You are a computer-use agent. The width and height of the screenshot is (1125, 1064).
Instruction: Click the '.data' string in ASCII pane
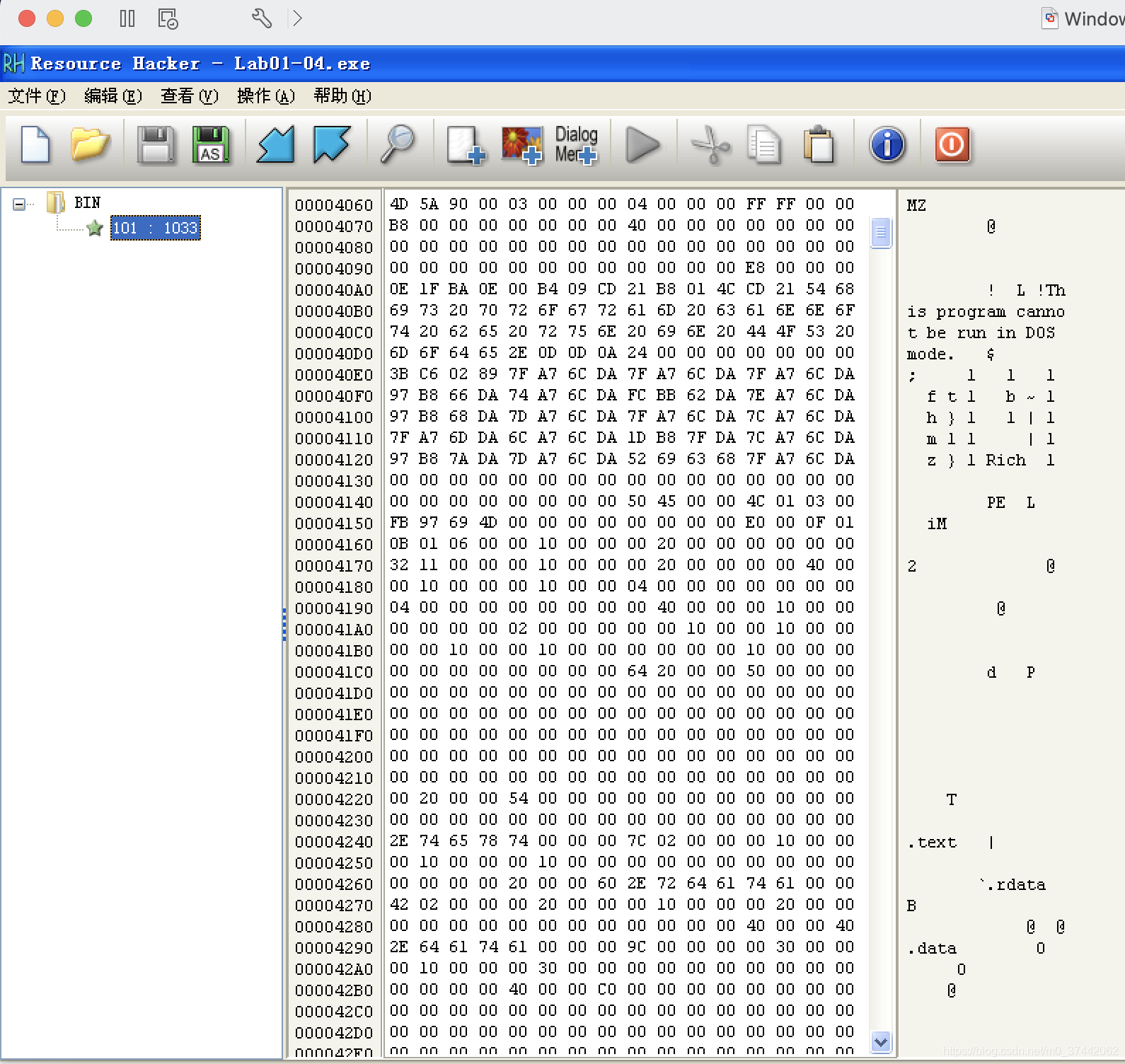932,949
